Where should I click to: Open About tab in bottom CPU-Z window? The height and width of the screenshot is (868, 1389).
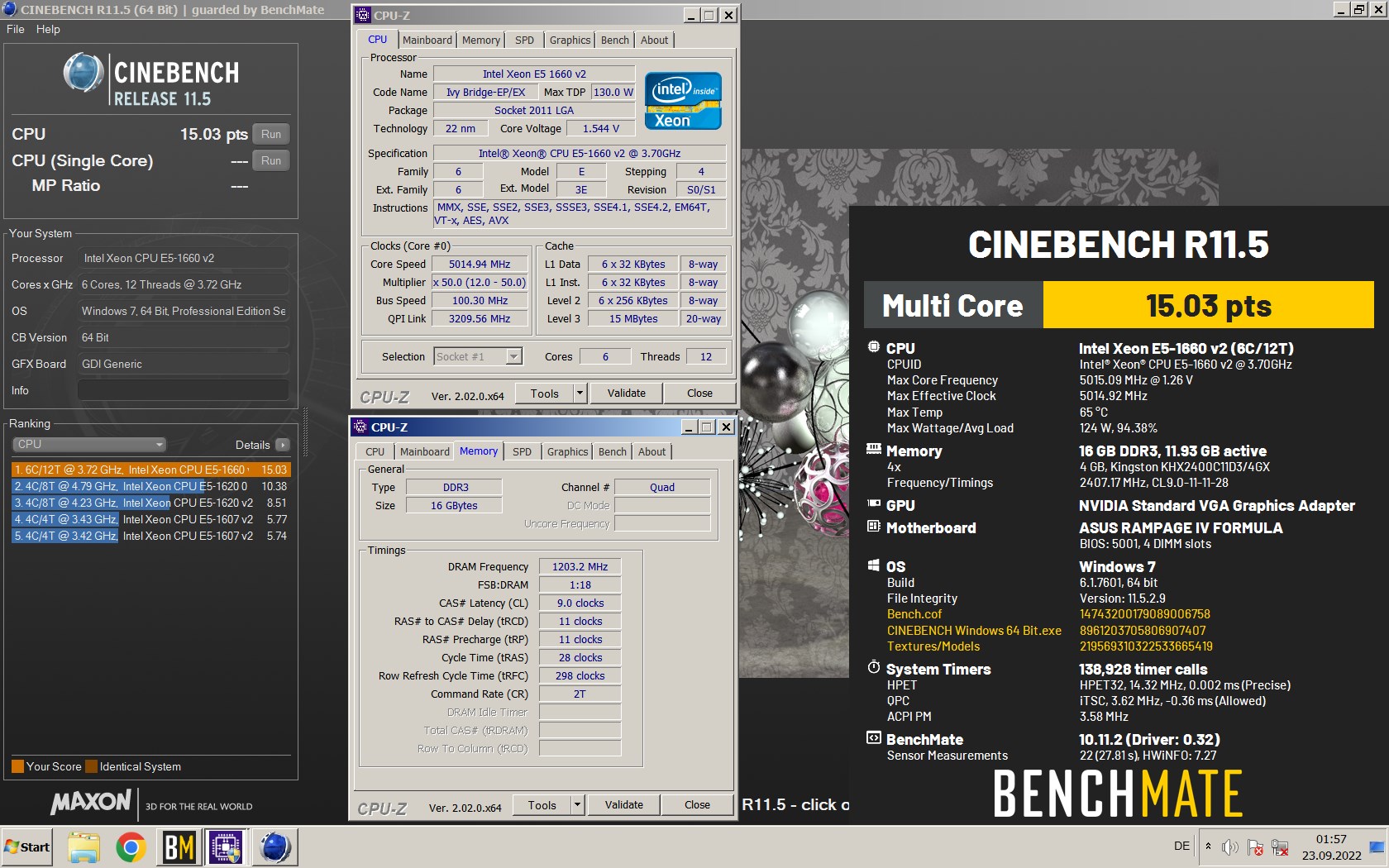click(652, 451)
